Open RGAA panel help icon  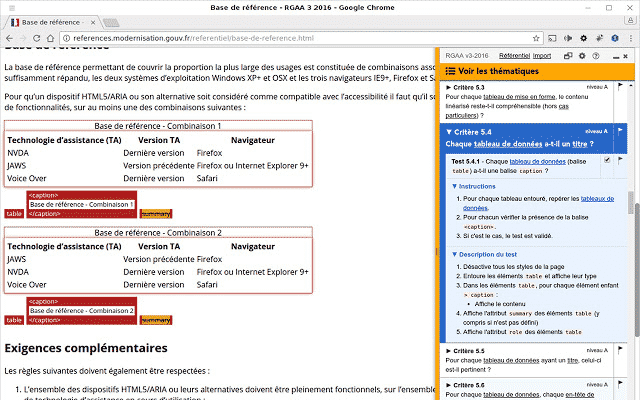[596, 56]
